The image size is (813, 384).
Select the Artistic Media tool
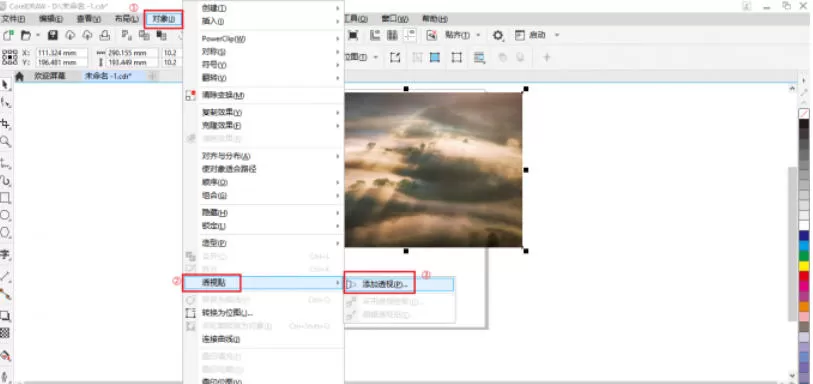tap(6, 180)
